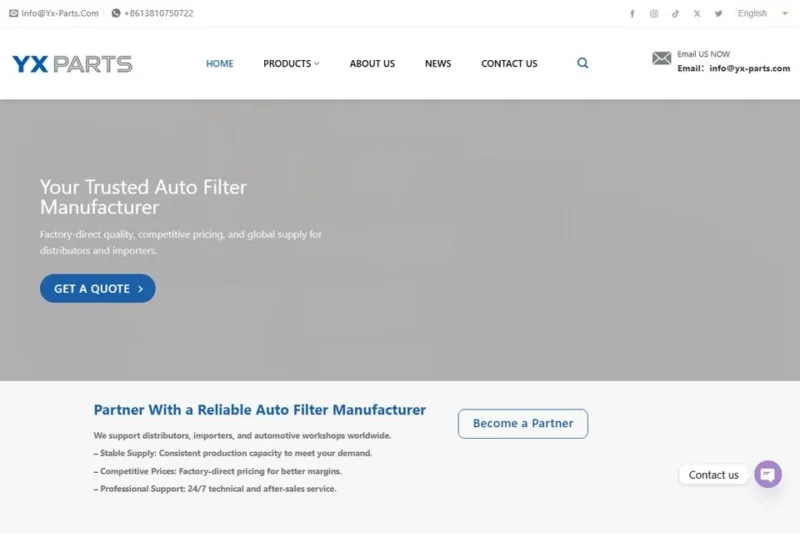This screenshot has height=538, width=800.
Task: Open the Facebook social icon
Action: click(x=632, y=14)
